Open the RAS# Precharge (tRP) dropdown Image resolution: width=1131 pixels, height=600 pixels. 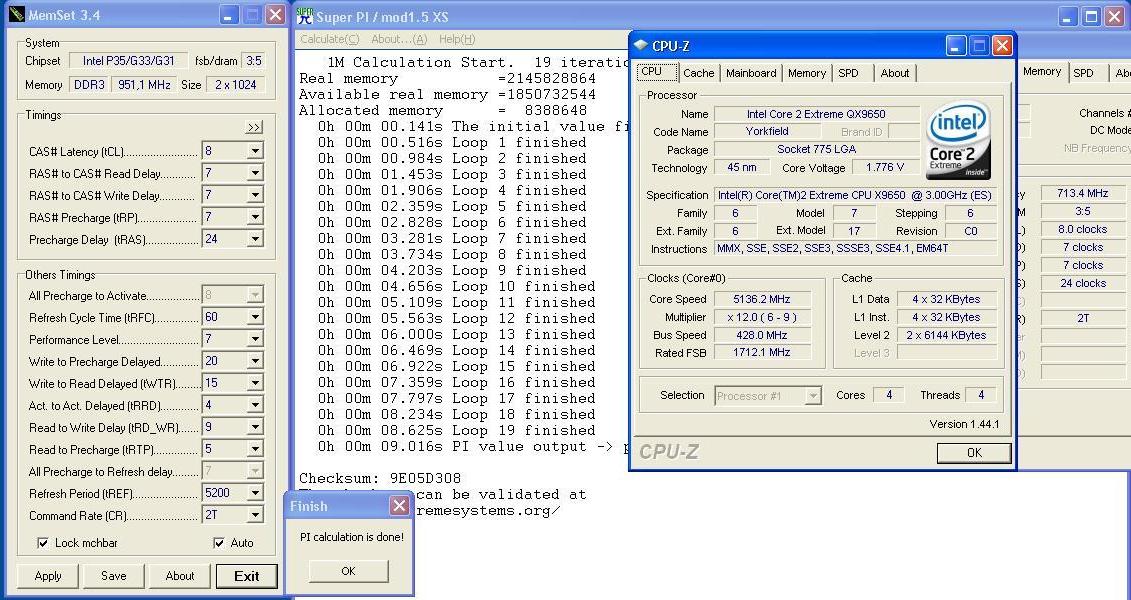tap(255, 217)
